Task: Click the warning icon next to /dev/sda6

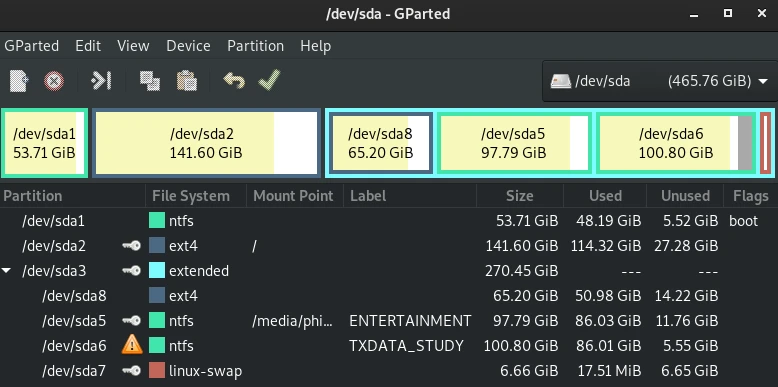Action: 131,345
